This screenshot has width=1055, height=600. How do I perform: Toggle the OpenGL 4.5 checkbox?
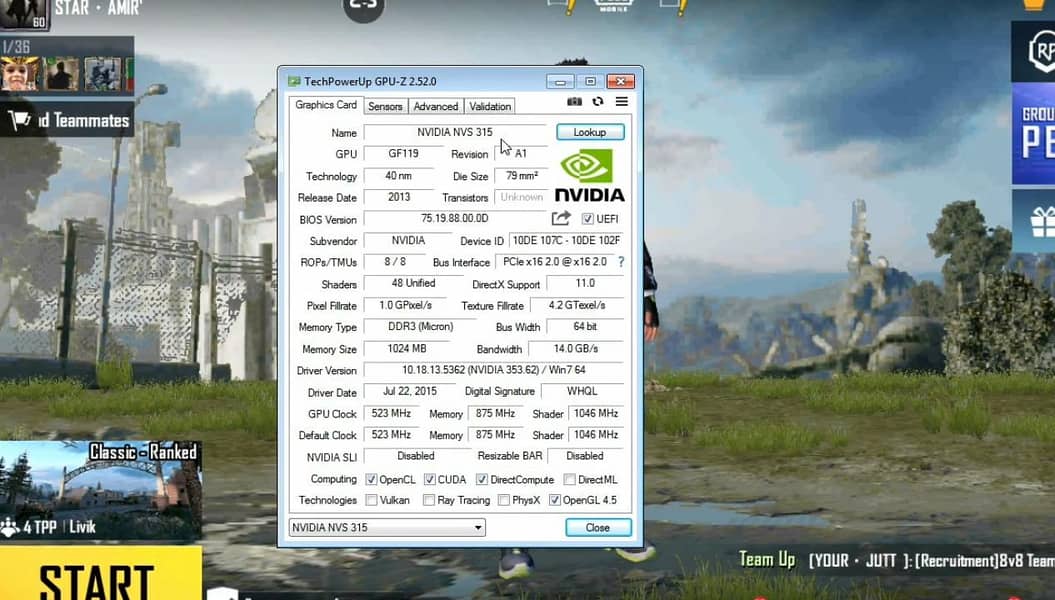tap(554, 500)
